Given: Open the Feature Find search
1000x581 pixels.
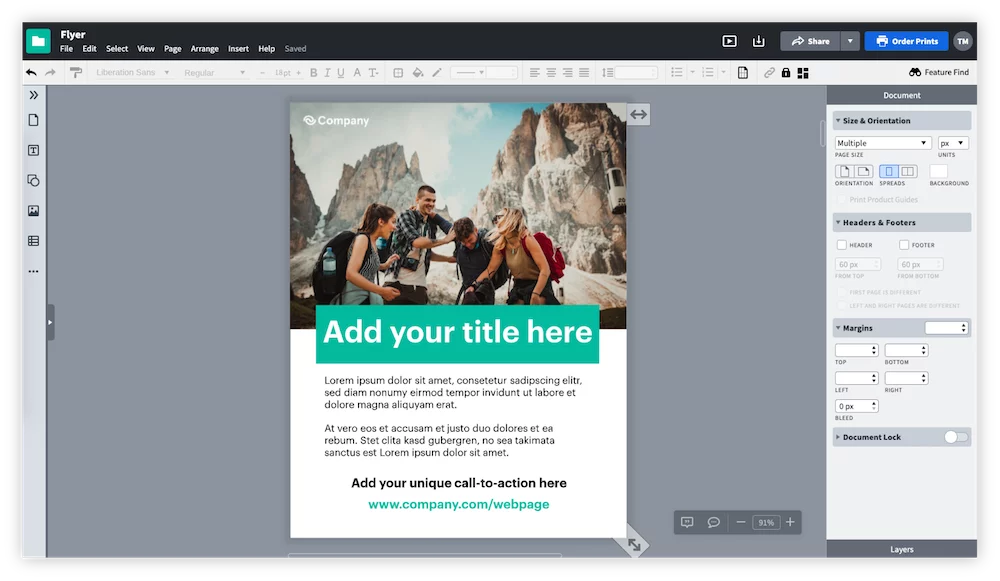Looking at the screenshot, I should [938, 72].
